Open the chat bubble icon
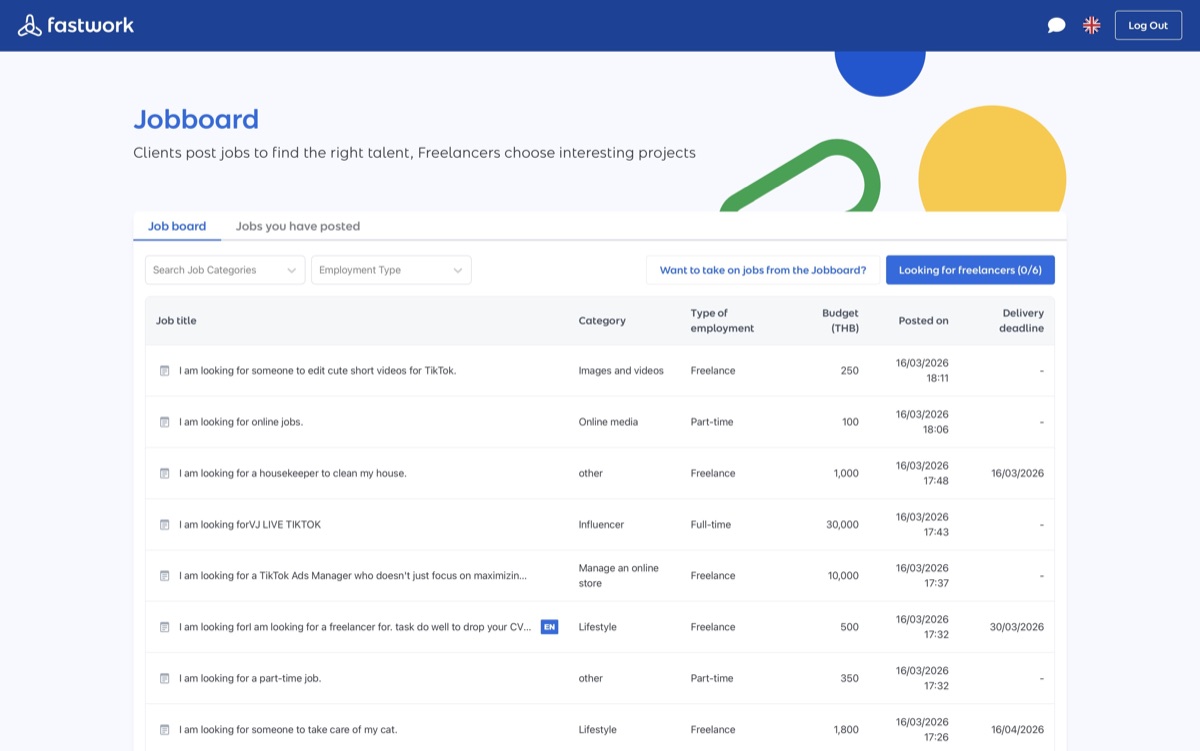Screen dimensions: 1200x751 [x=1057, y=25]
